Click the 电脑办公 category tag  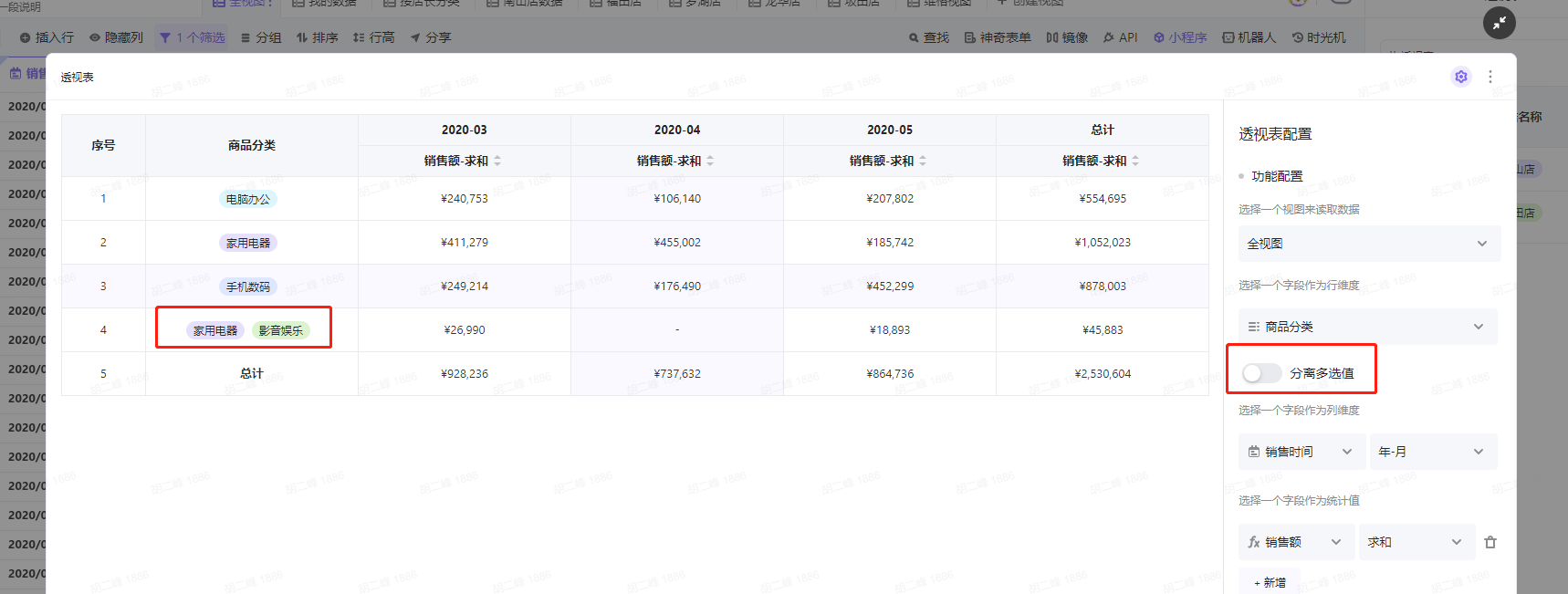(x=248, y=199)
